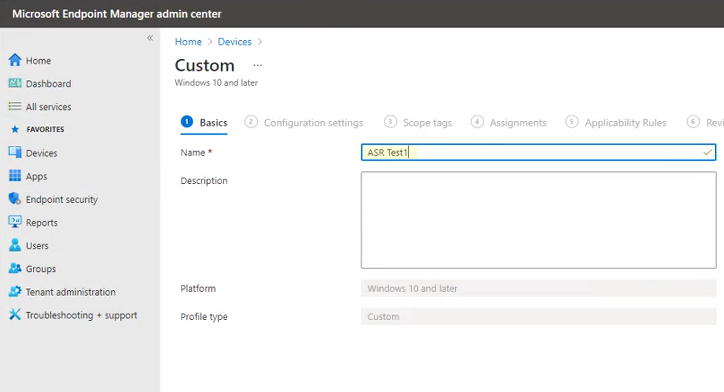The height and width of the screenshot is (392, 724).
Task: Open Devices via its monitor icon
Action: (15, 152)
